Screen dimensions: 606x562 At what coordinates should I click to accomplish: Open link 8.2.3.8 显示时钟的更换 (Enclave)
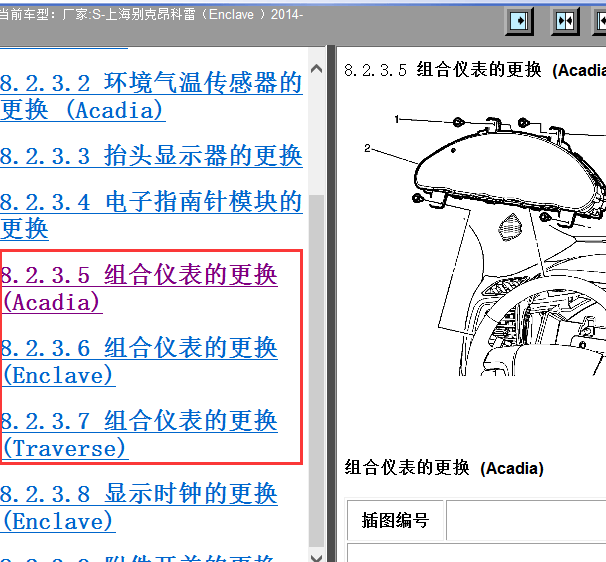click(x=138, y=508)
